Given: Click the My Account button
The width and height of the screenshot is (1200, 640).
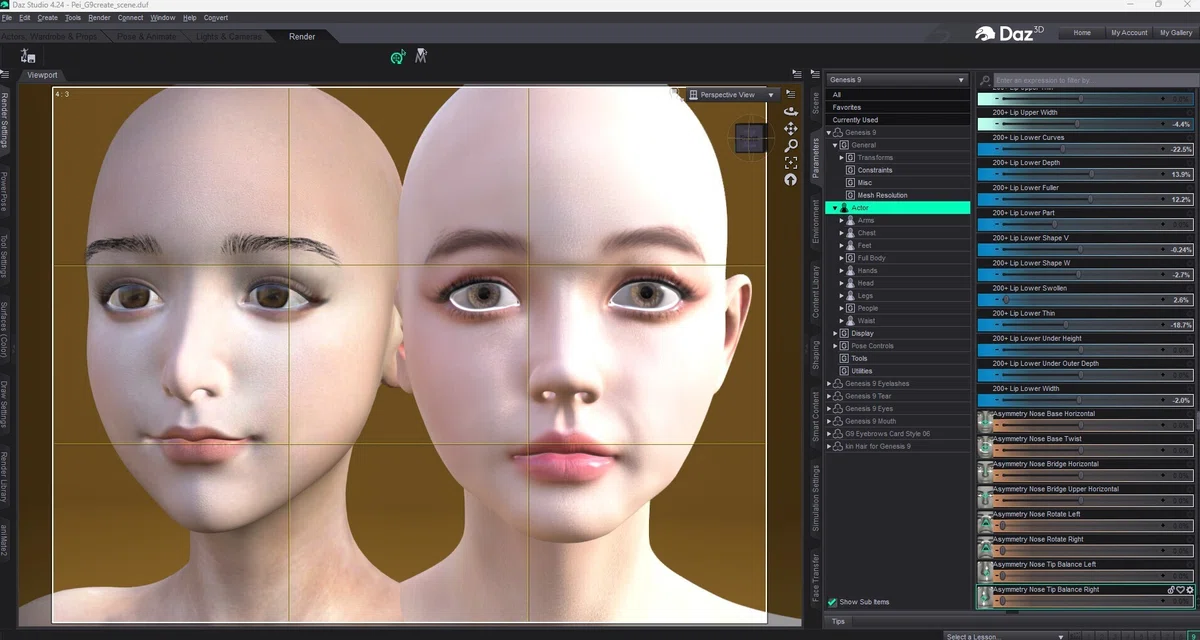Looking at the screenshot, I should 1129,33.
